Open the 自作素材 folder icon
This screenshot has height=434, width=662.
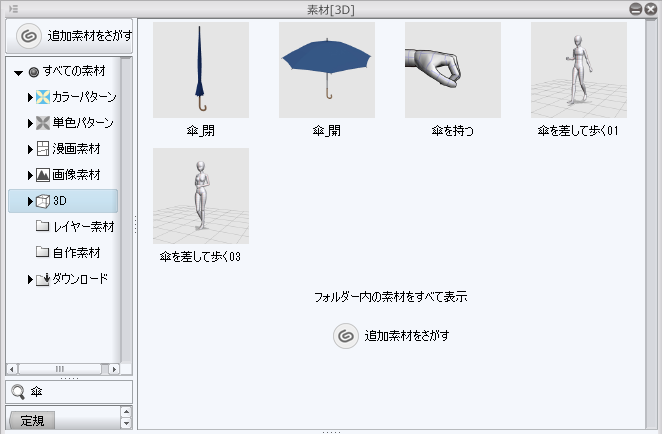42,252
